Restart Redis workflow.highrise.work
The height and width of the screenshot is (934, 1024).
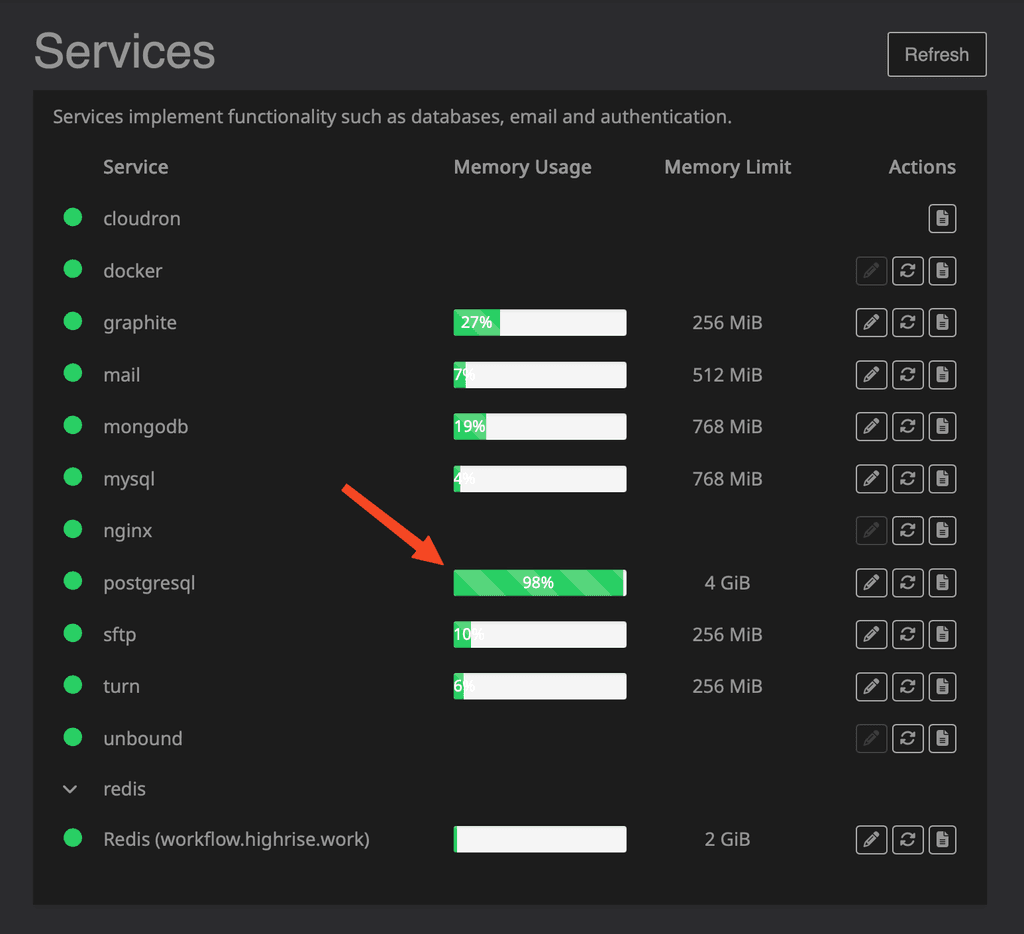[x=907, y=839]
